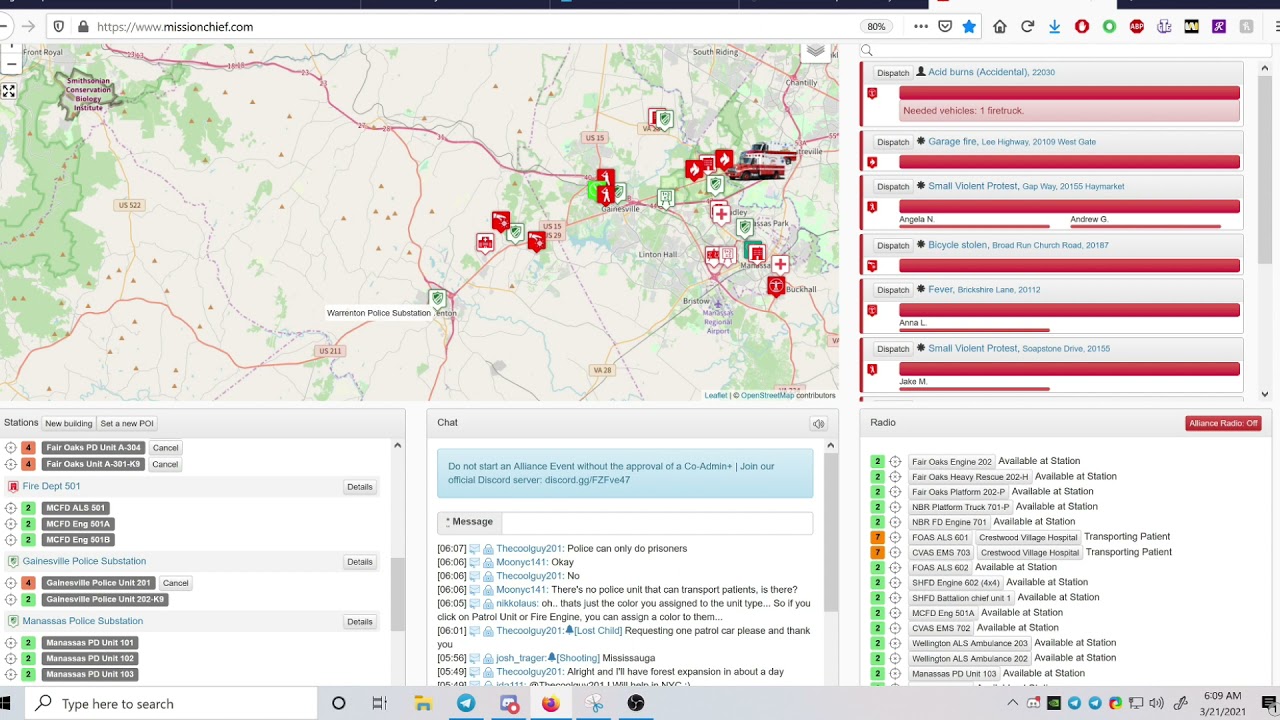Click the chat sound speaker icon
The height and width of the screenshot is (720, 1280).
[818, 424]
